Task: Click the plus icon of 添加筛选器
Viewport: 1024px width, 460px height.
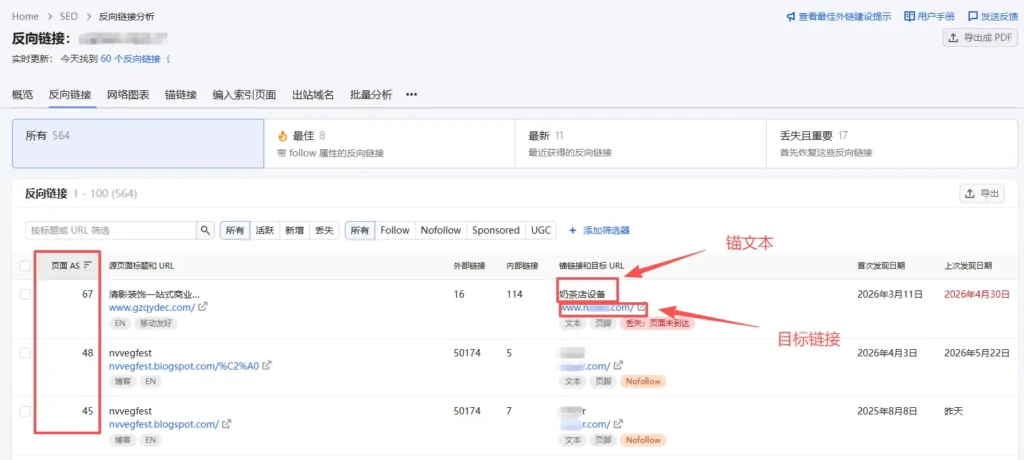Action: [x=573, y=230]
